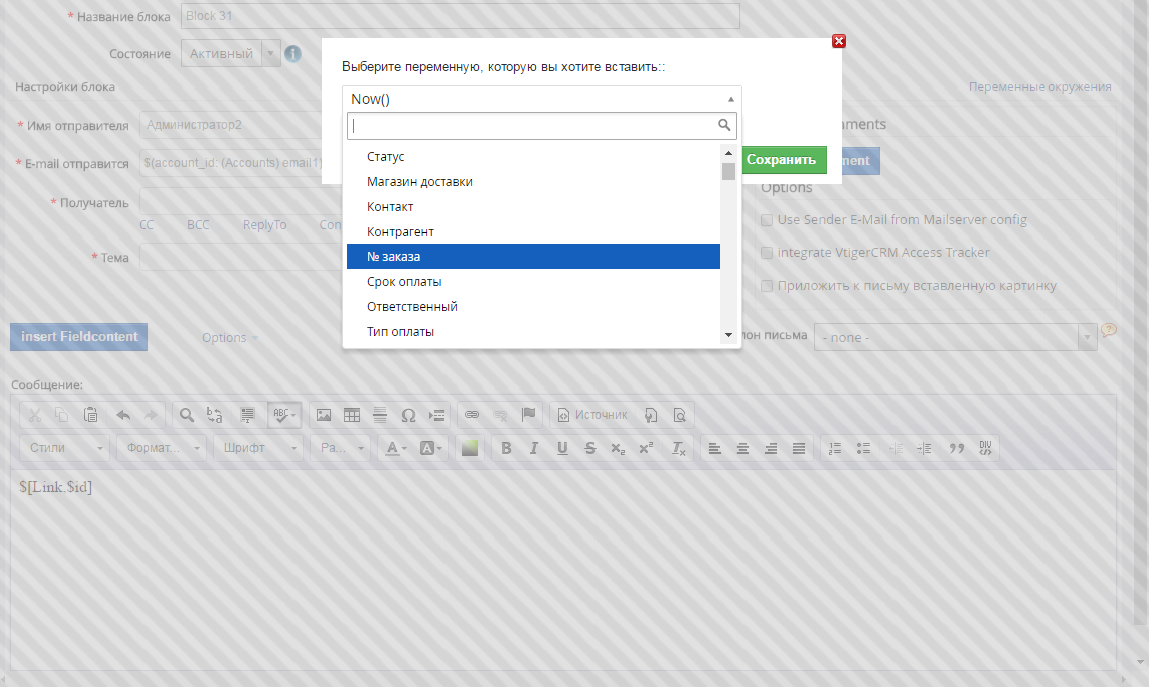Choose Срок оплаты in the dropdown list
This screenshot has height=687, width=1149.
533,282
